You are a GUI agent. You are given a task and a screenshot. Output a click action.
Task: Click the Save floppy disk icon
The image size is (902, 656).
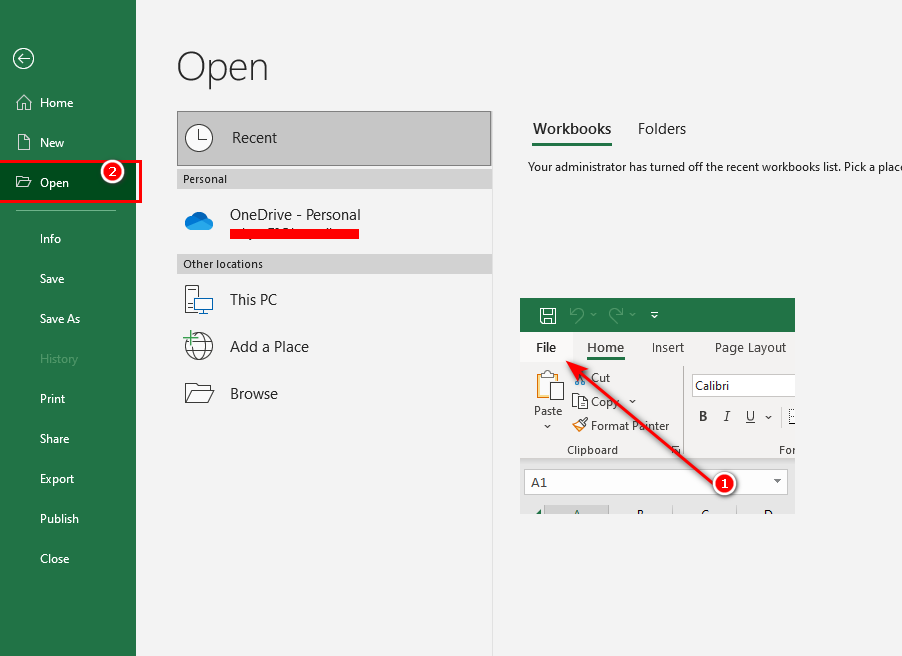tap(548, 315)
